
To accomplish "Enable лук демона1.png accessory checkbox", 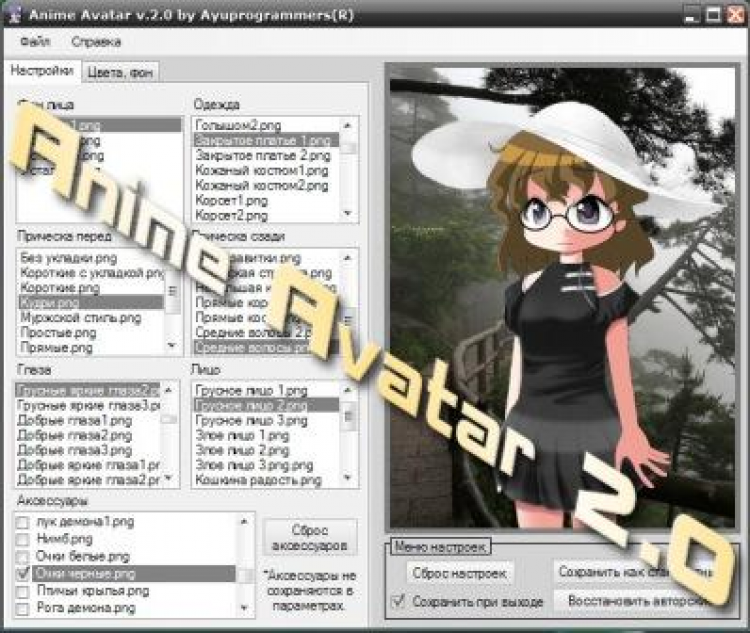I will tap(22, 522).
